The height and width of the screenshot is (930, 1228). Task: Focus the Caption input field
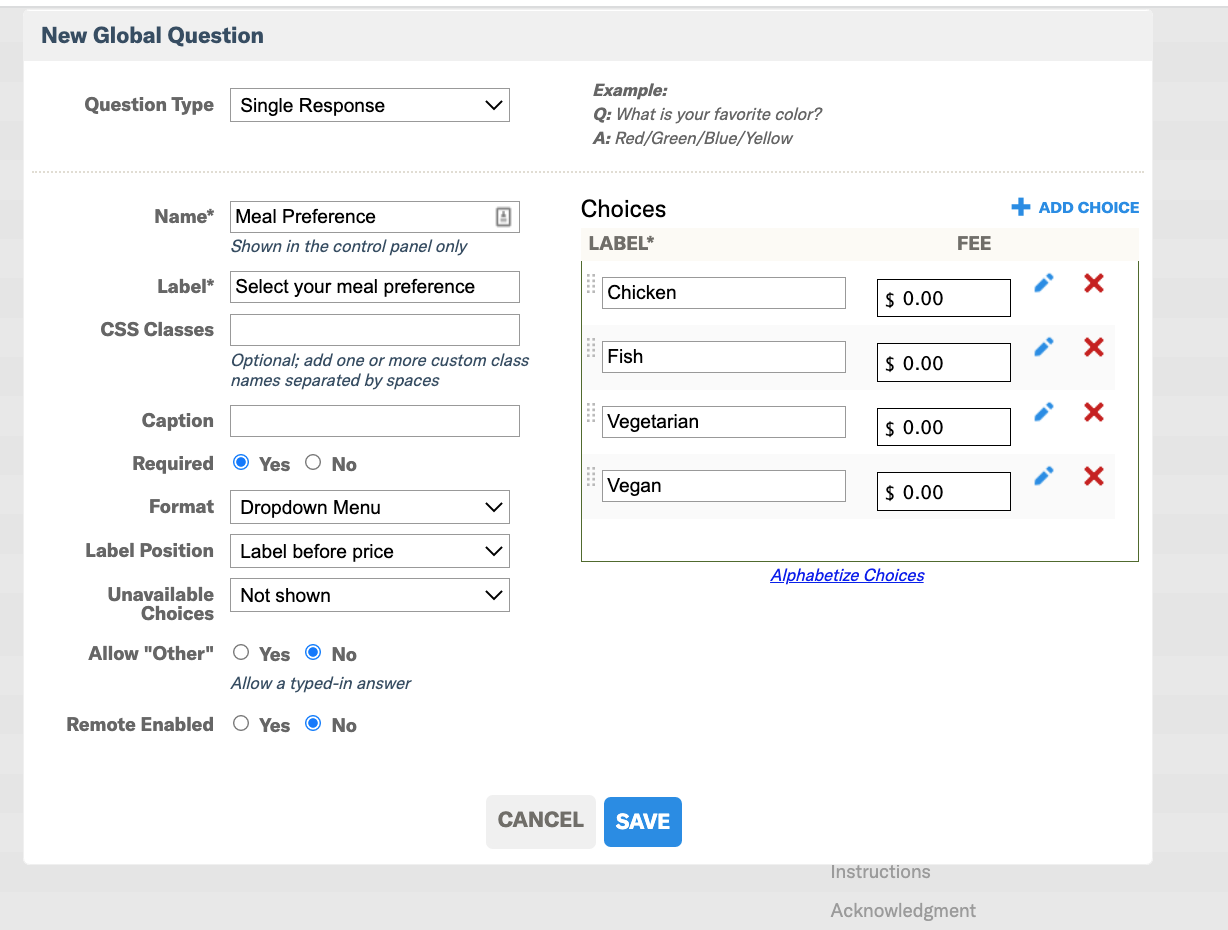point(375,421)
